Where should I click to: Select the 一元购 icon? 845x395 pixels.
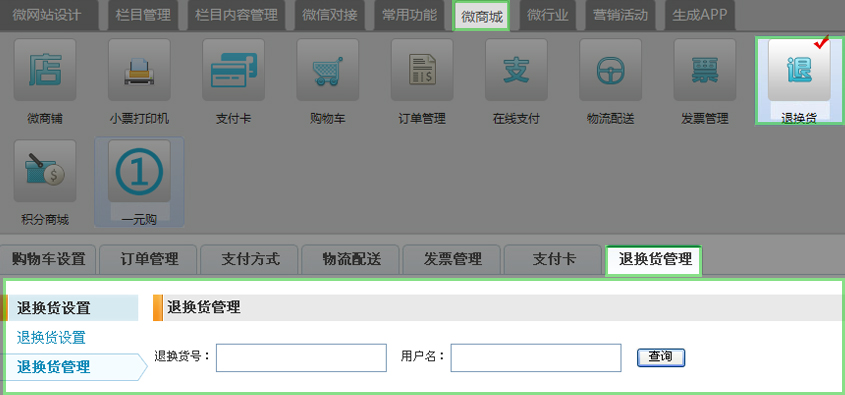tap(139, 171)
